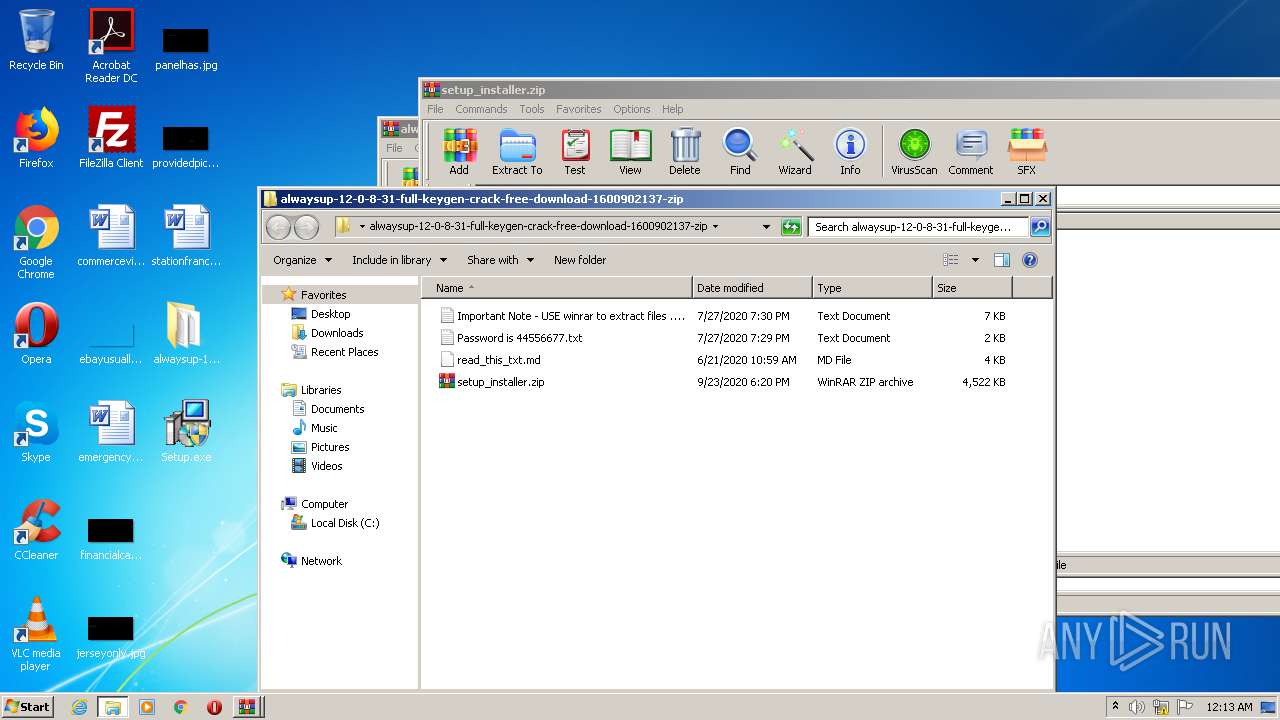Image resolution: width=1280 pixels, height=720 pixels.
Task: Click the WinRAR Comment icon
Action: tap(970, 151)
